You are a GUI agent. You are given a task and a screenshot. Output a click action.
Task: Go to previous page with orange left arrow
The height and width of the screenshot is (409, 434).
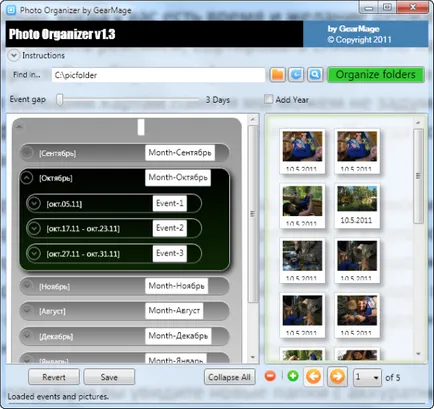coord(313,377)
